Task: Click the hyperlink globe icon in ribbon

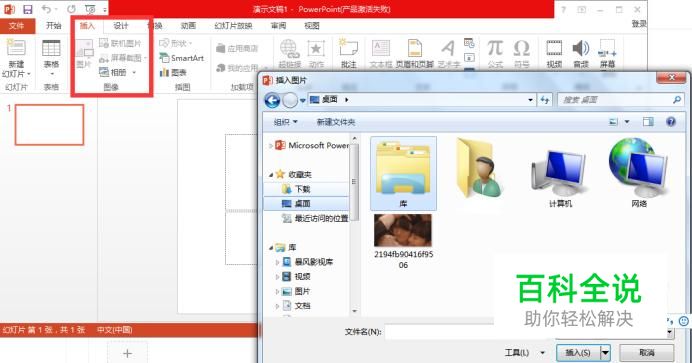Action: 290,49
